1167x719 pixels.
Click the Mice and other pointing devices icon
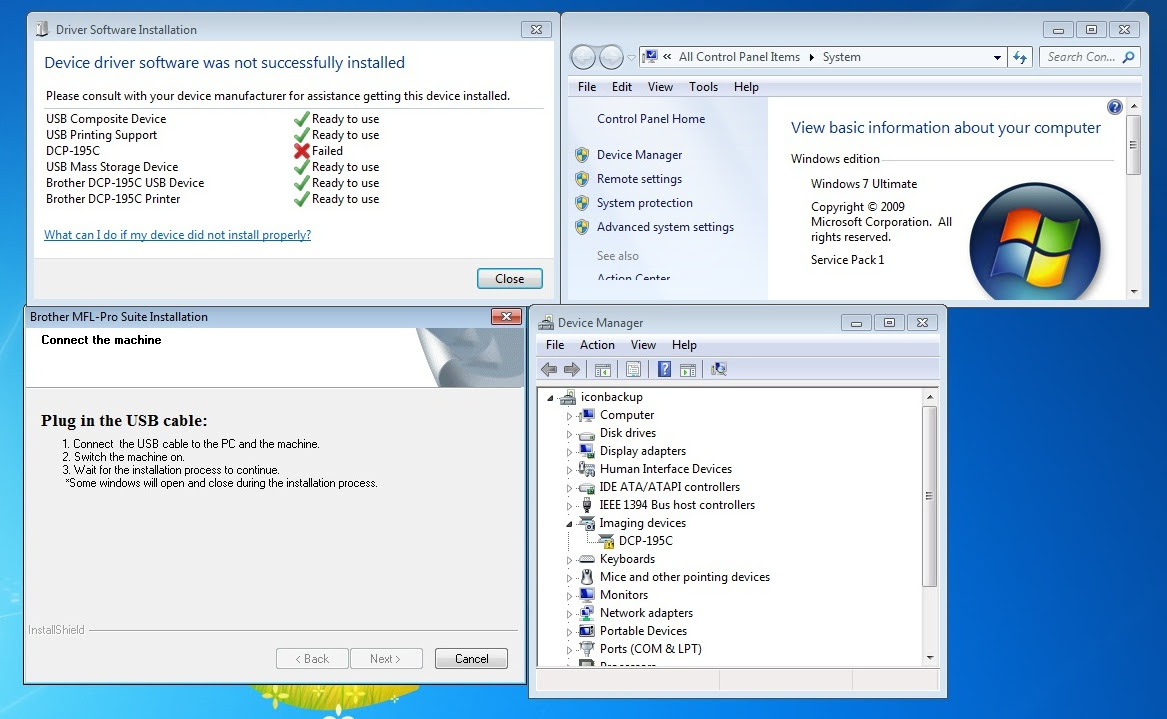586,577
